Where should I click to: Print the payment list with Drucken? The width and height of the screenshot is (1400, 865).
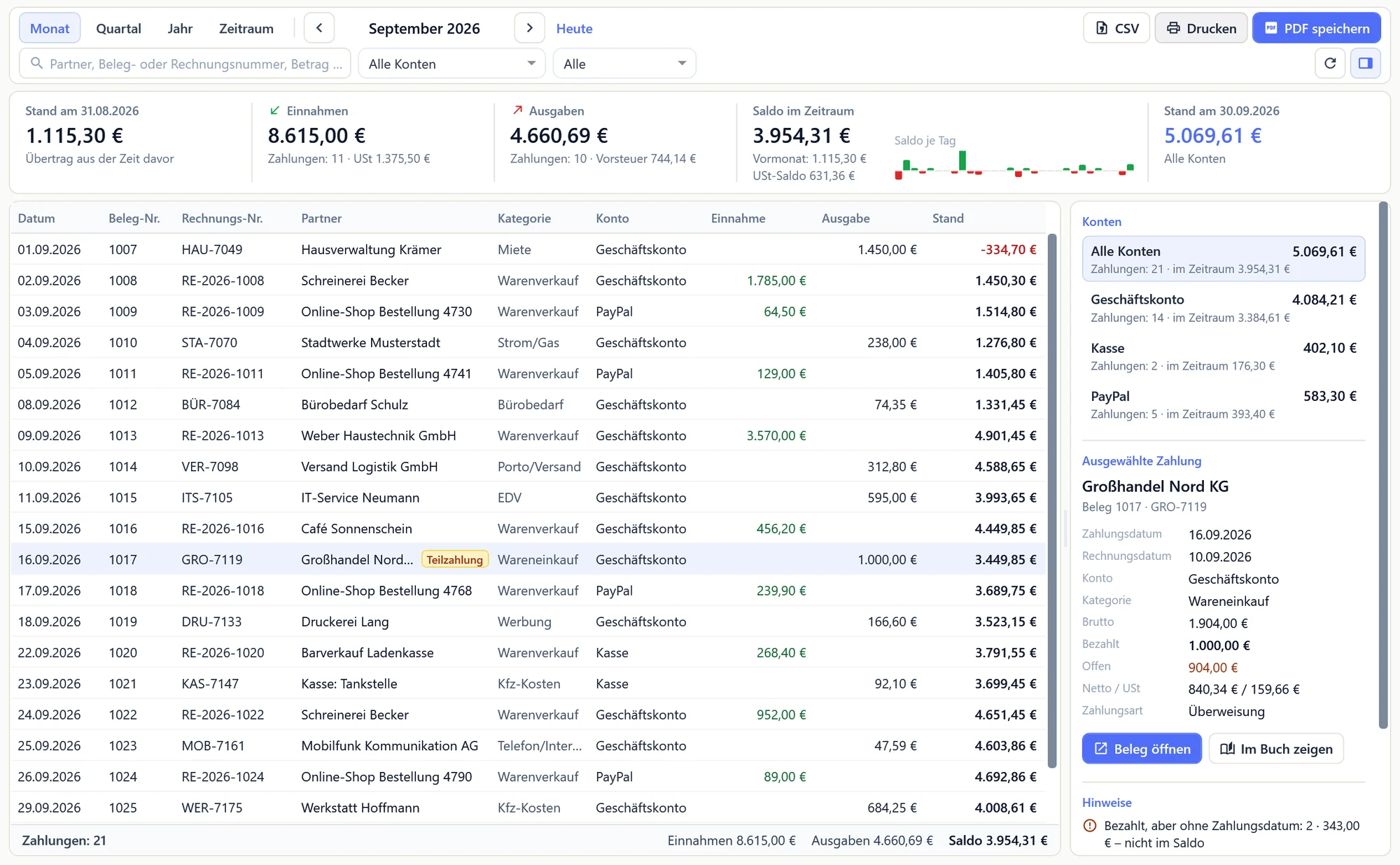[1201, 28]
